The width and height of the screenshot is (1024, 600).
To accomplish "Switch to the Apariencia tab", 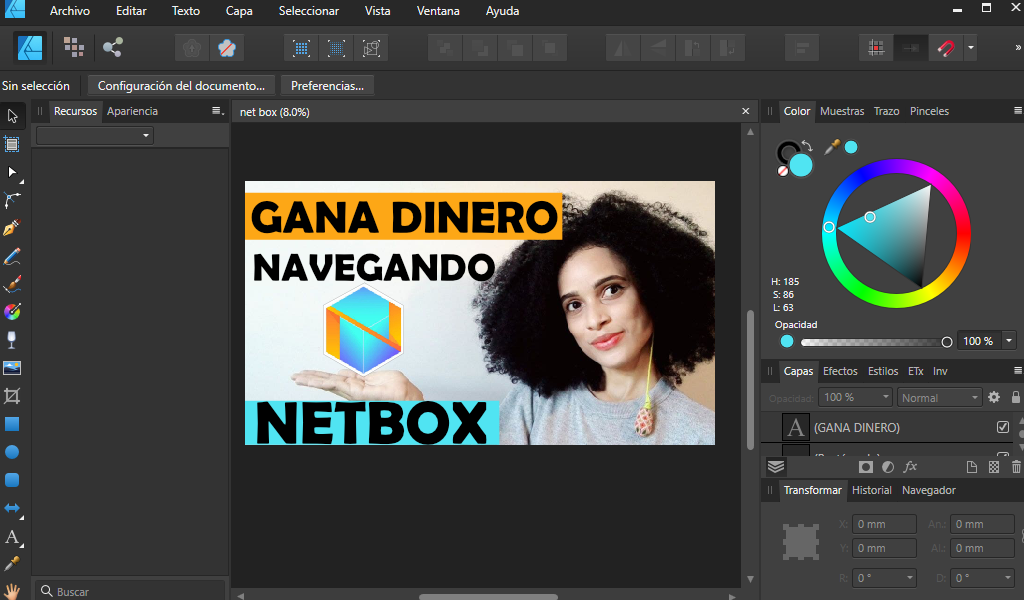I will [x=133, y=111].
